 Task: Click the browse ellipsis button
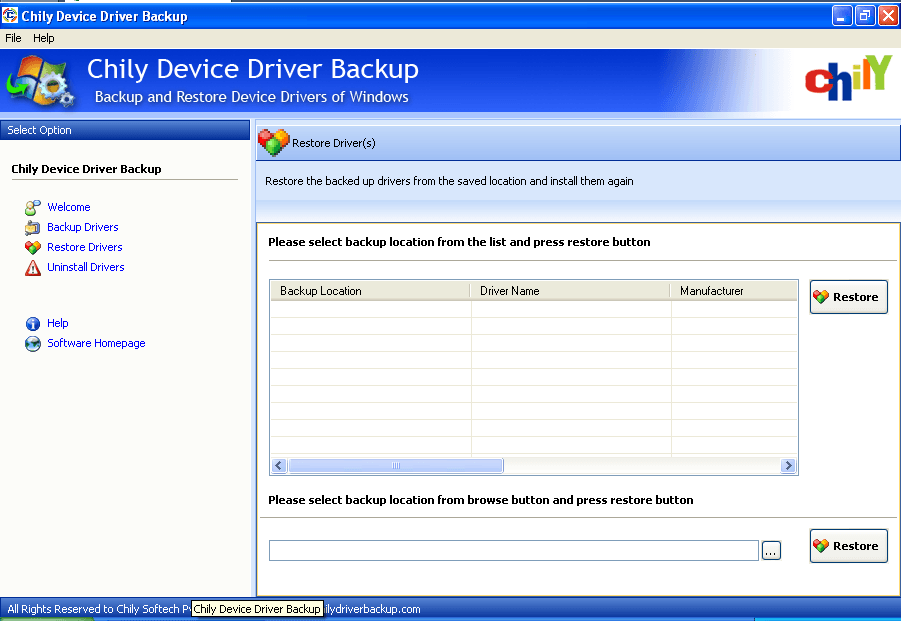[x=771, y=551]
